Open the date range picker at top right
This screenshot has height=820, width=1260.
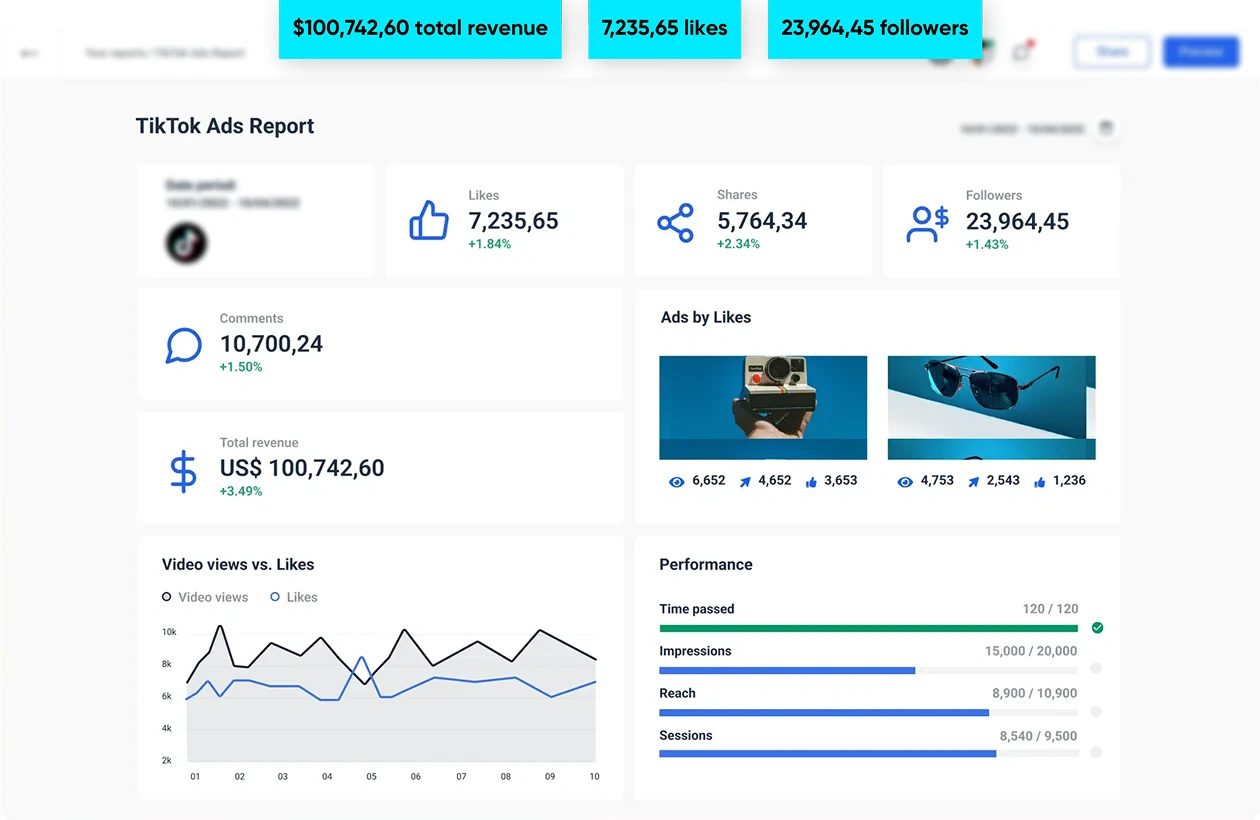[1021, 130]
